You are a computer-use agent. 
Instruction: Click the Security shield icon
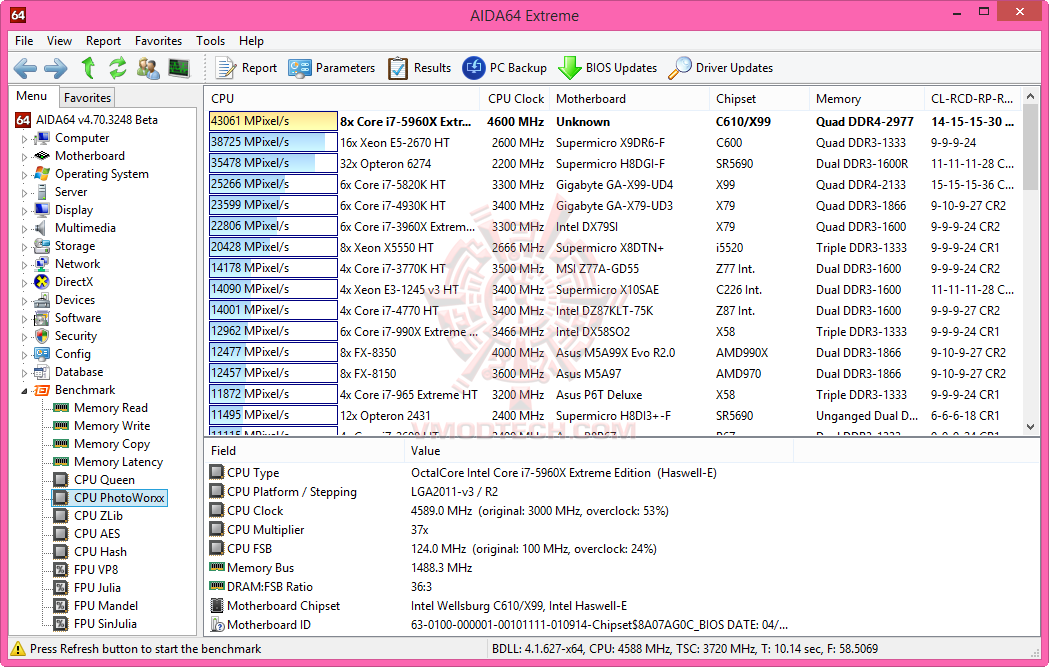(x=42, y=337)
